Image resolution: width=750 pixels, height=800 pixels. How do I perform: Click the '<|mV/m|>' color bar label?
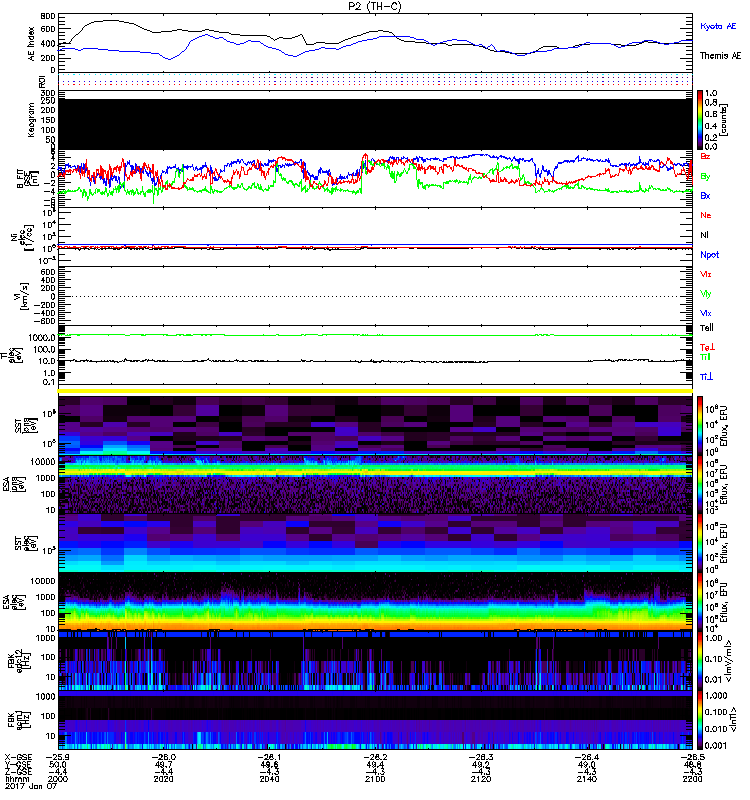(x=729, y=661)
